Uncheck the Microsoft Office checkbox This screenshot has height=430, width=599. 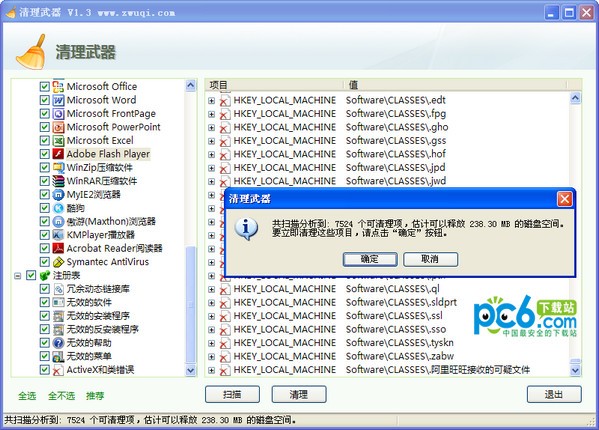pyautogui.click(x=45, y=87)
